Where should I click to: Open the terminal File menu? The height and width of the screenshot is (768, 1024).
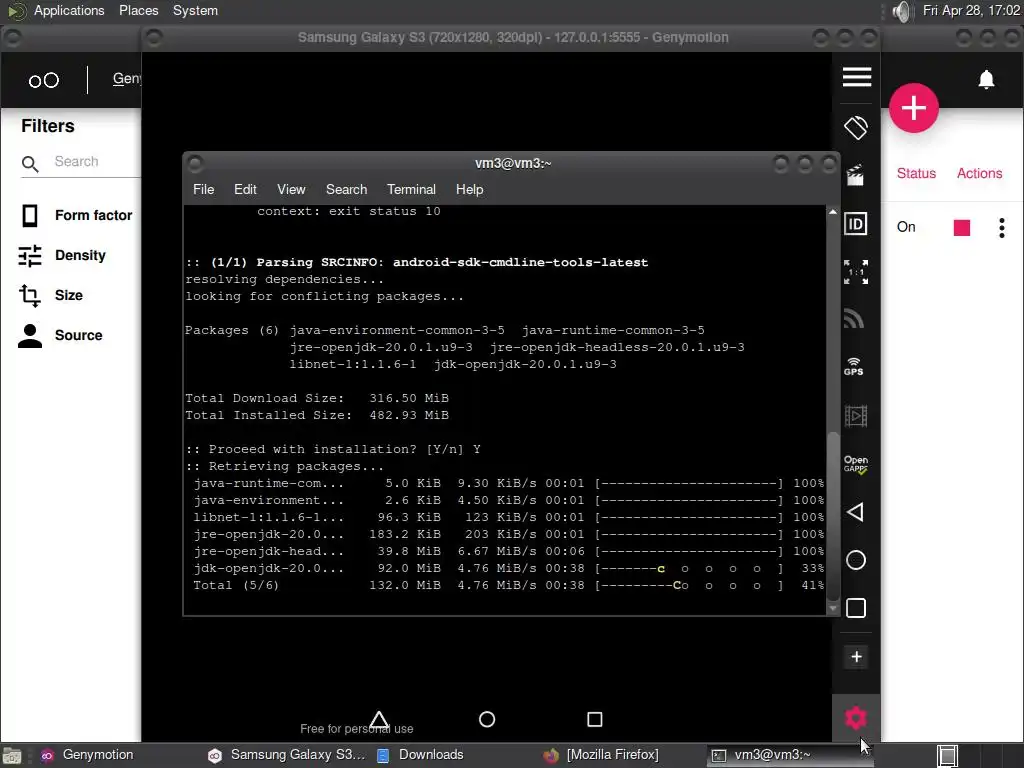[x=203, y=189]
